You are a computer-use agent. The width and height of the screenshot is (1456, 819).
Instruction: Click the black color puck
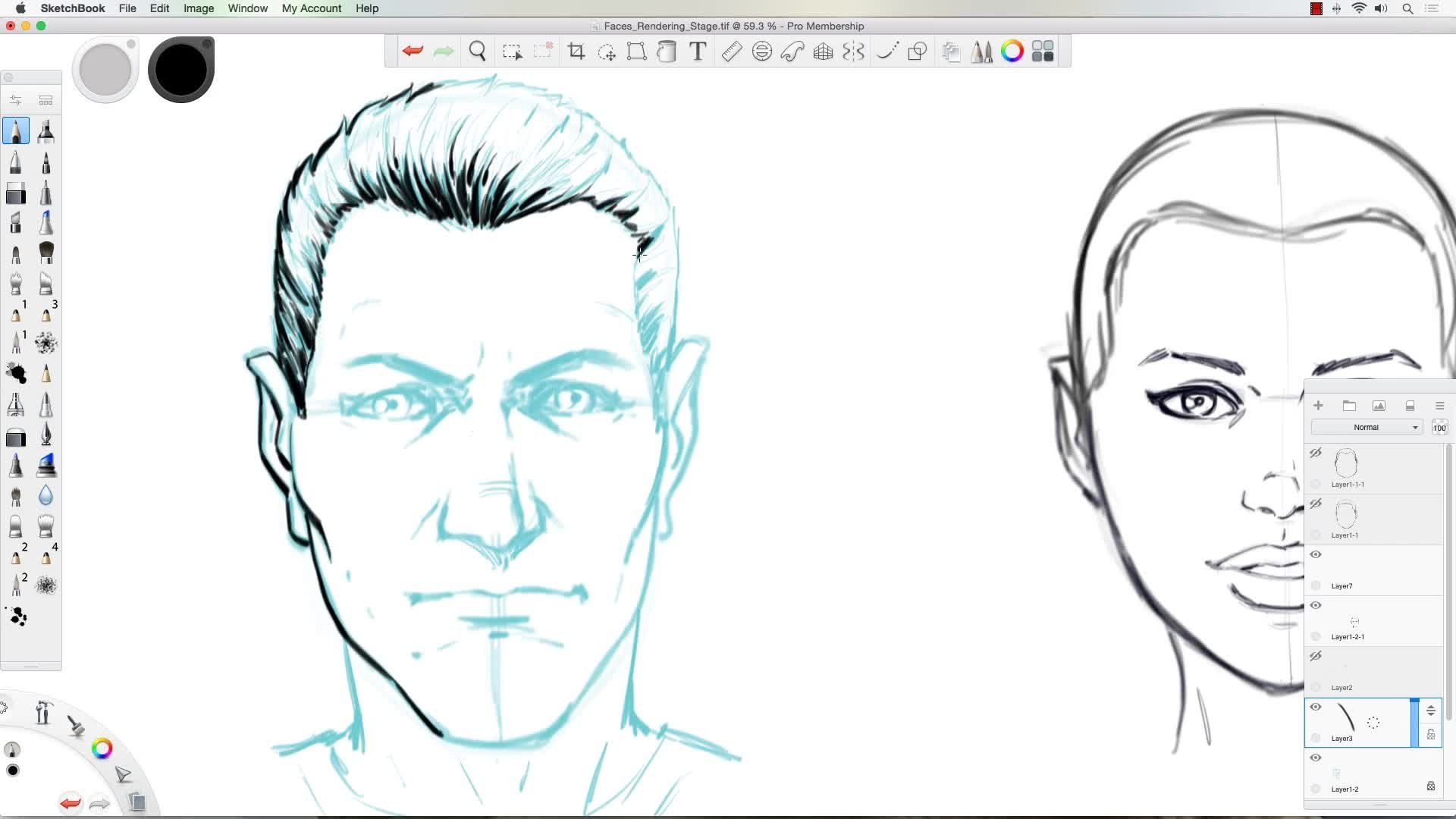(181, 70)
